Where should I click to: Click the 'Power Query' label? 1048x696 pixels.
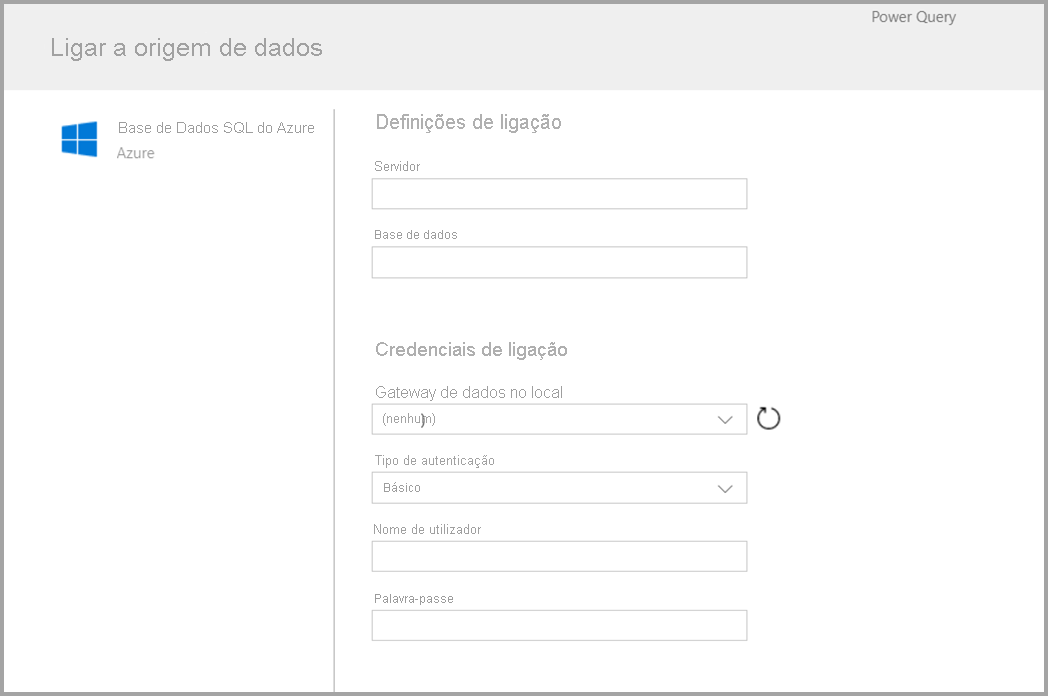click(912, 17)
